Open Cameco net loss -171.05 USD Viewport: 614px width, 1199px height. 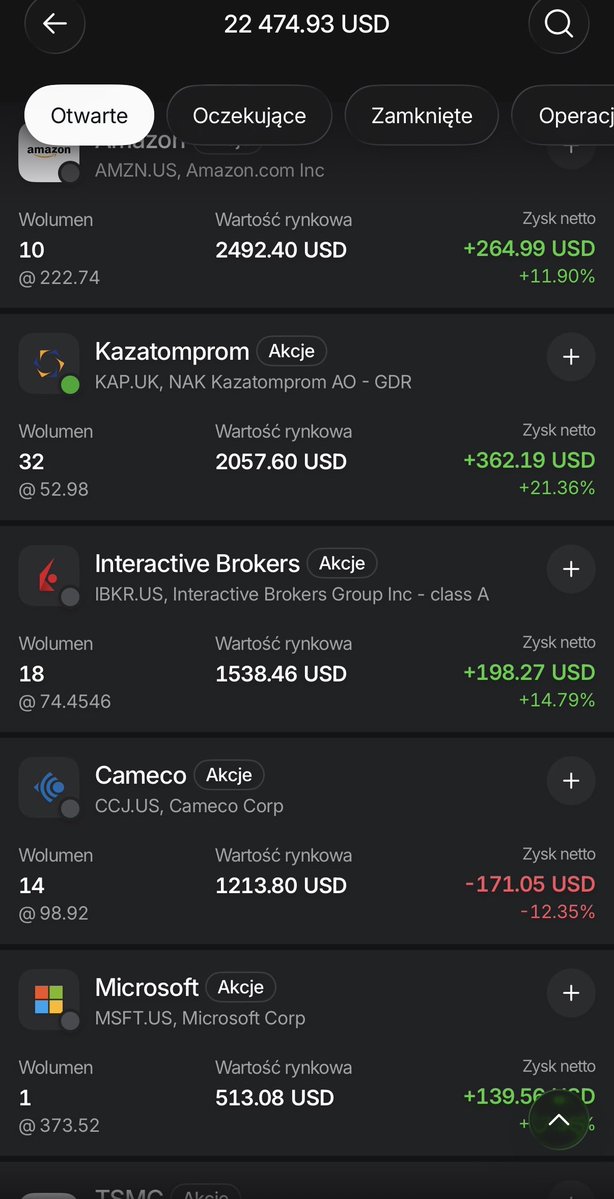[x=530, y=884]
